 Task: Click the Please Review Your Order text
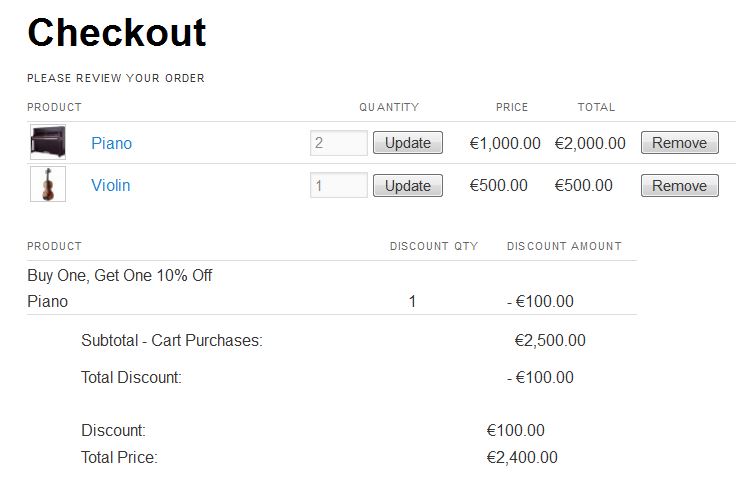(x=116, y=78)
